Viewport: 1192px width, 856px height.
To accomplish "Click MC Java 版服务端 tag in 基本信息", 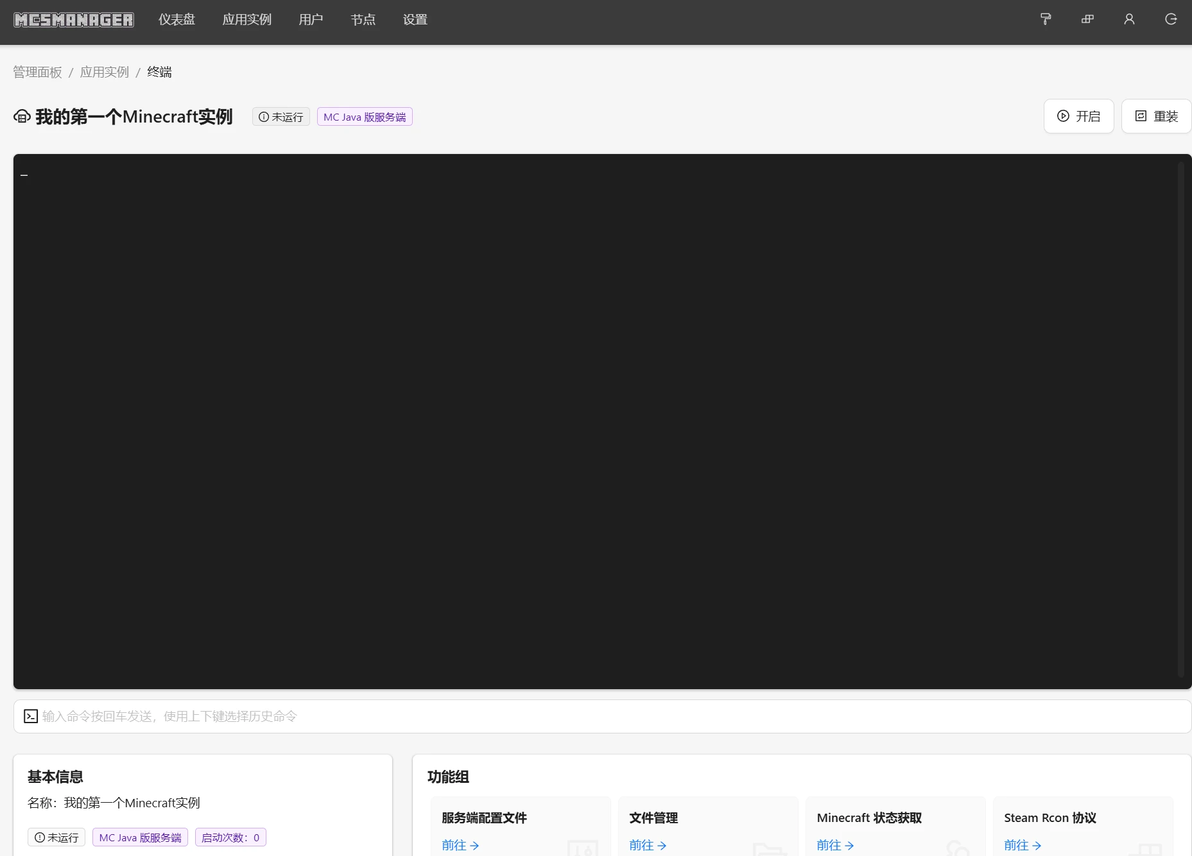I will tap(140, 838).
